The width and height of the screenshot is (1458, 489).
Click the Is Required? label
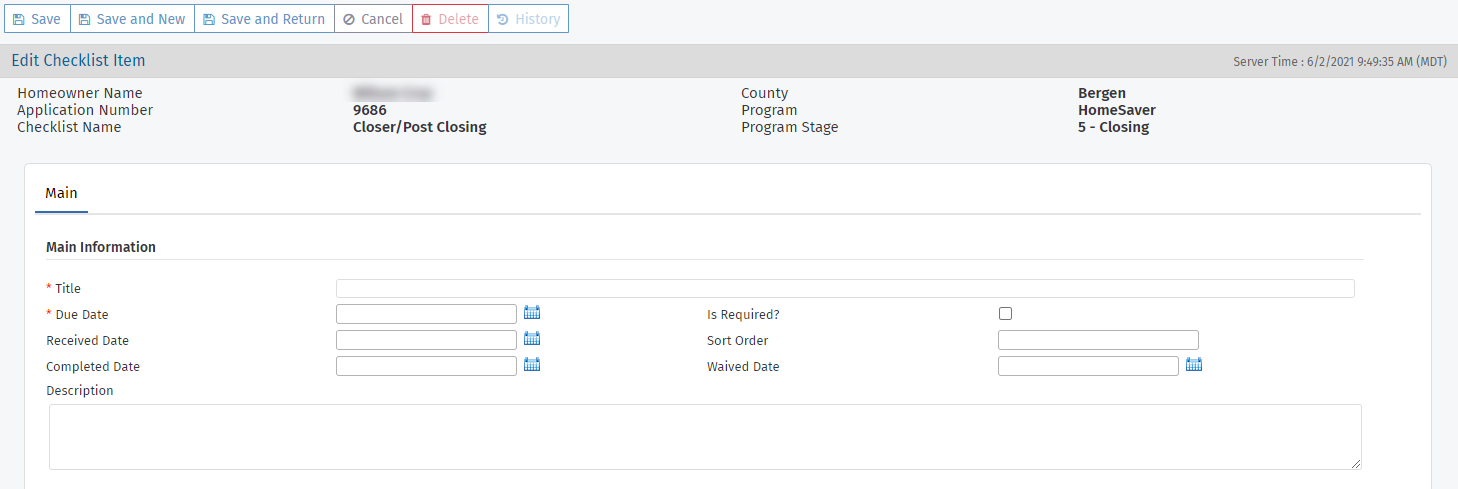743,314
